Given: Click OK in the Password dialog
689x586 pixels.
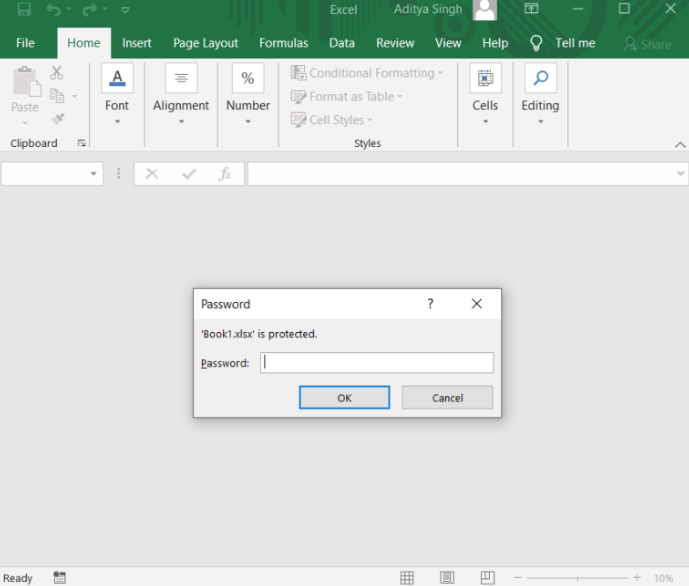Looking at the screenshot, I should tap(344, 398).
